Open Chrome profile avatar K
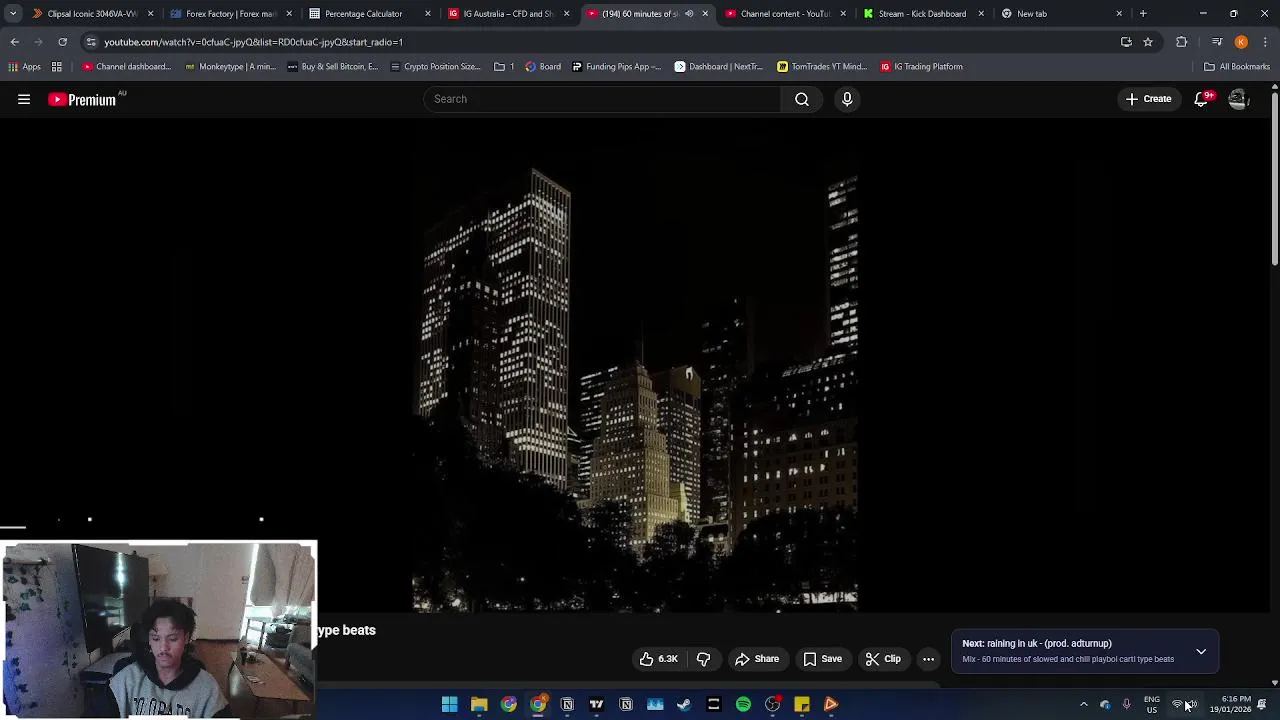The height and width of the screenshot is (720, 1280). [x=1241, y=42]
